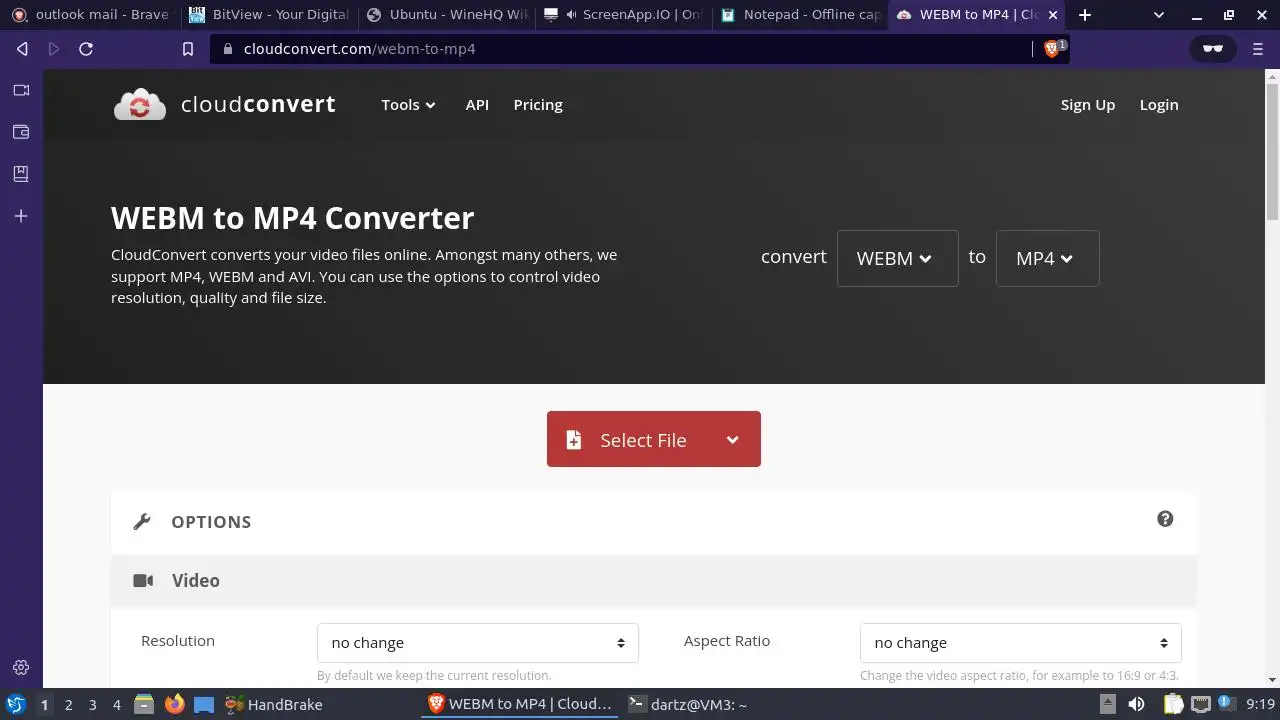
Task: Open a new browser tab with plus
Action: pyautogui.click(x=1085, y=15)
